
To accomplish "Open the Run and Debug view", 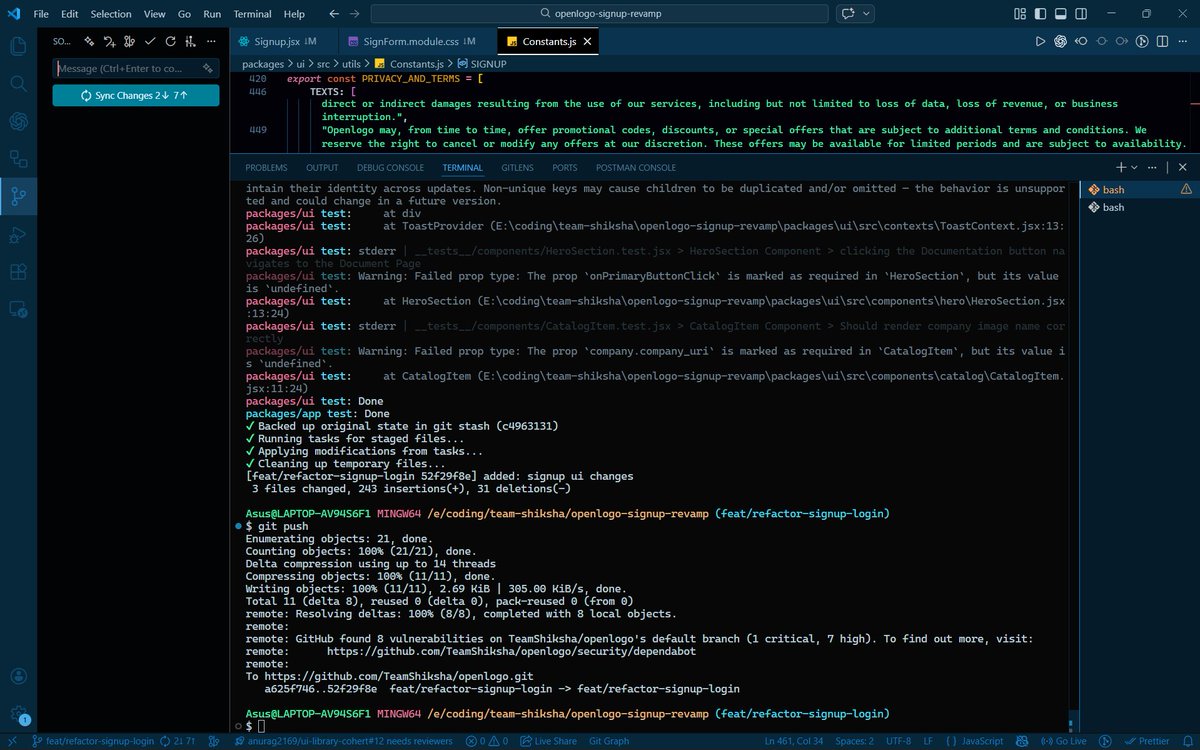I will pyautogui.click(x=18, y=234).
